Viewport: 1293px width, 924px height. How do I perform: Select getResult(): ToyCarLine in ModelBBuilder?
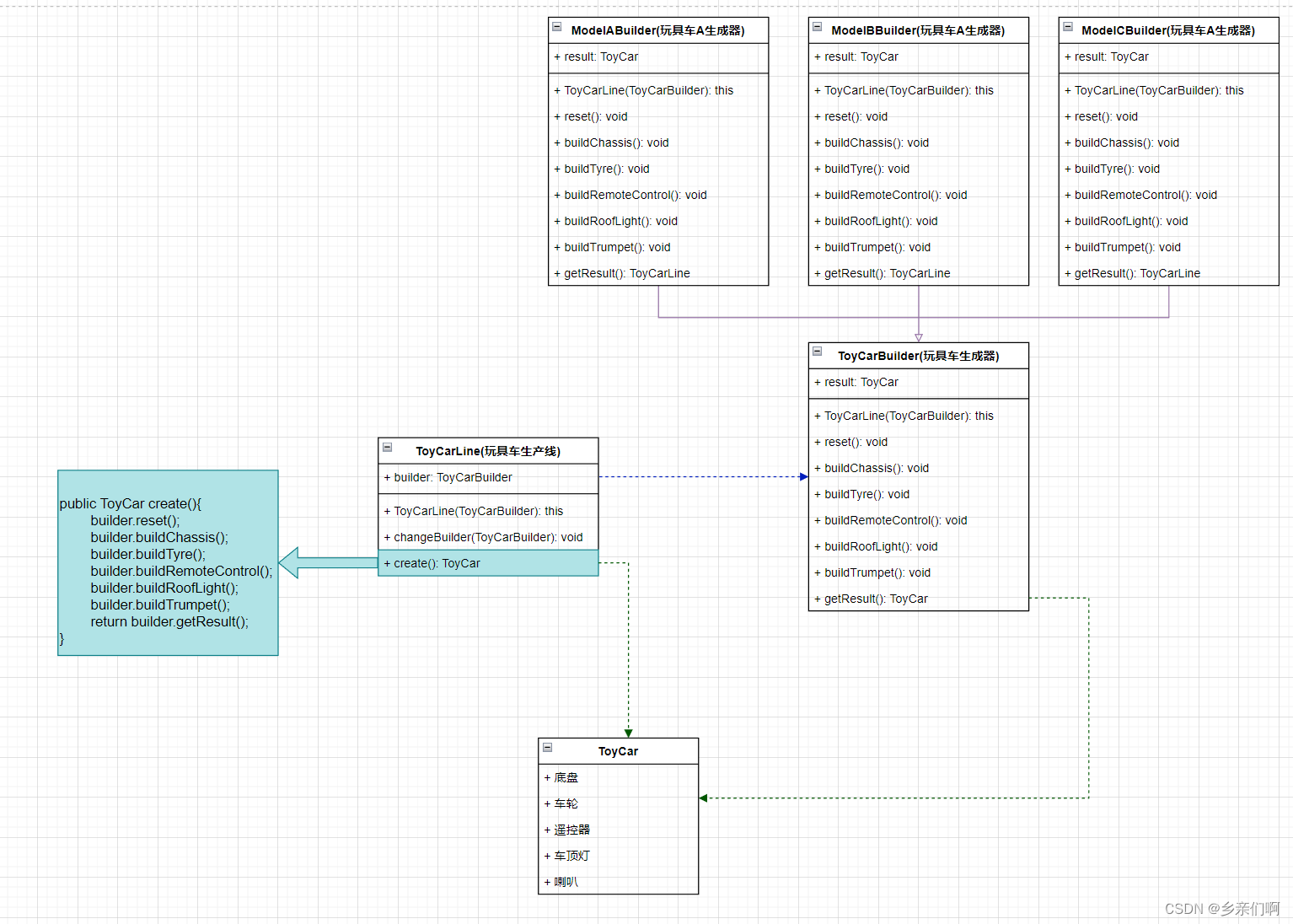pyautogui.click(x=919, y=273)
